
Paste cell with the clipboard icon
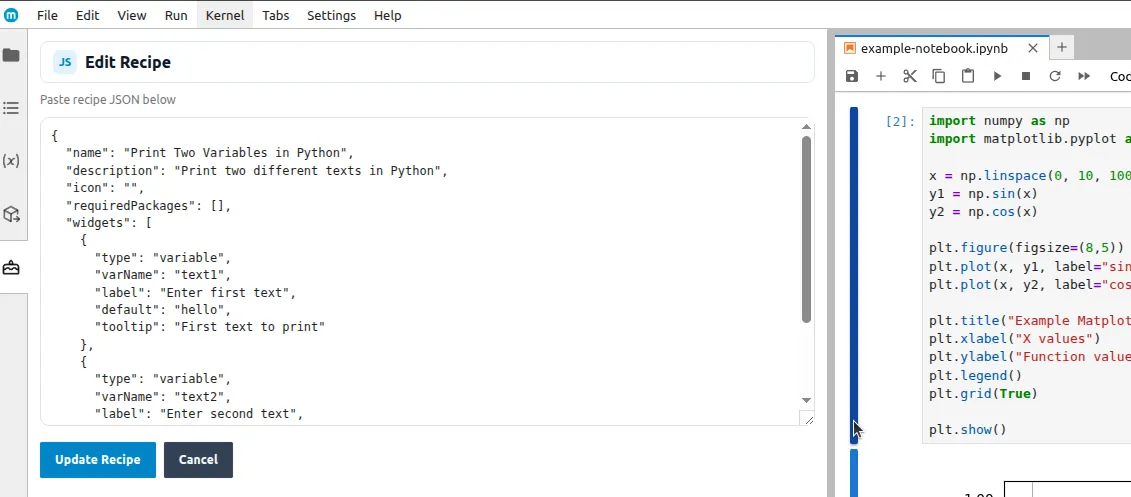point(968,76)
